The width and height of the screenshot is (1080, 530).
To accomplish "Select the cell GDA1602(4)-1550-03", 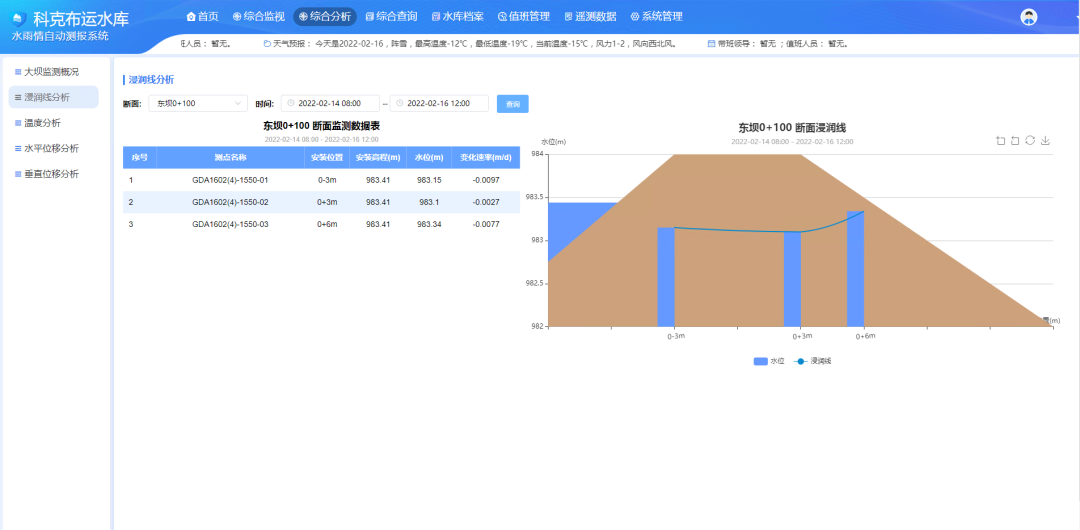I will 230,225.
